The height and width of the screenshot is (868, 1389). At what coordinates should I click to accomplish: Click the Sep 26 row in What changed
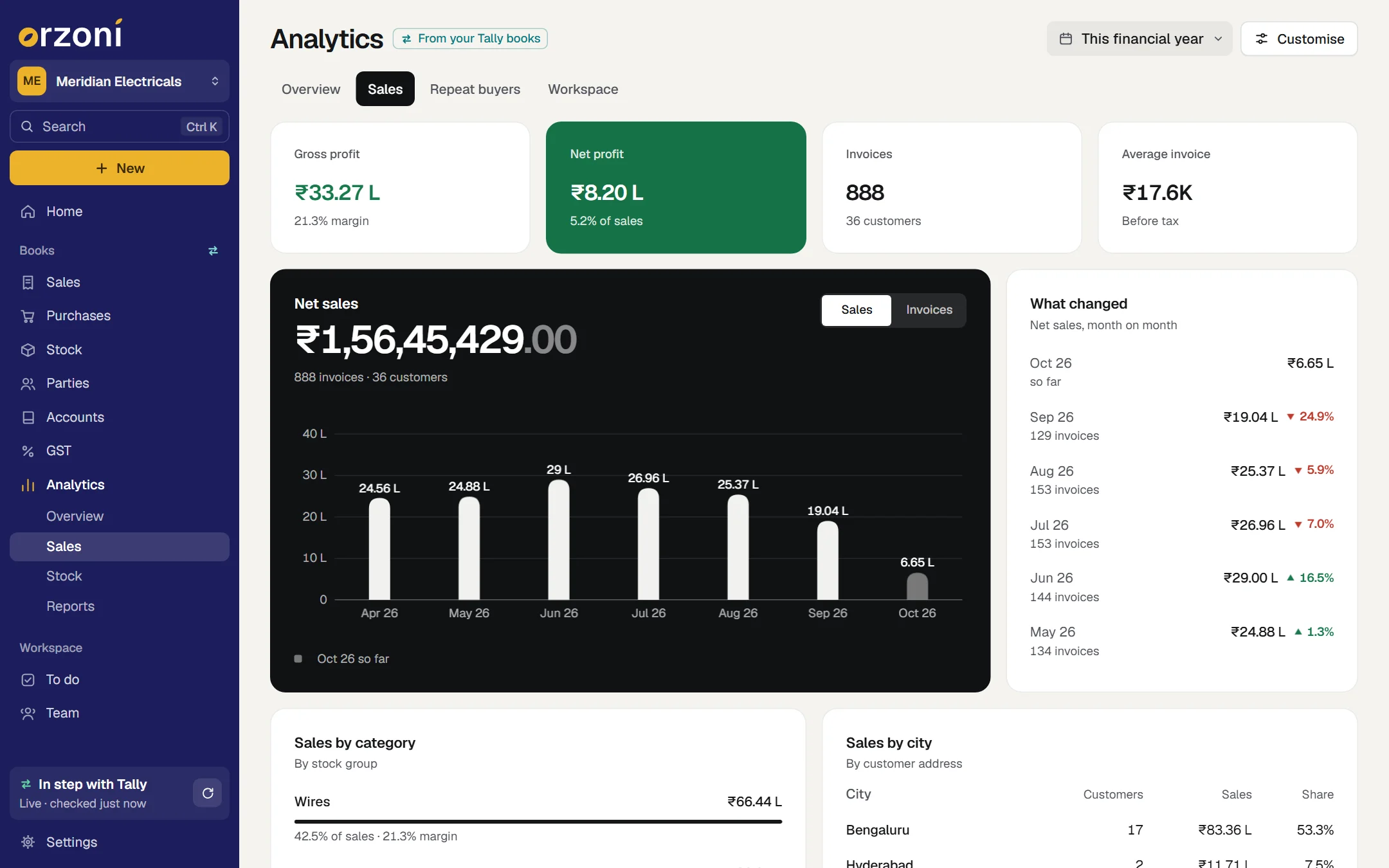[x=1181, y=426]
